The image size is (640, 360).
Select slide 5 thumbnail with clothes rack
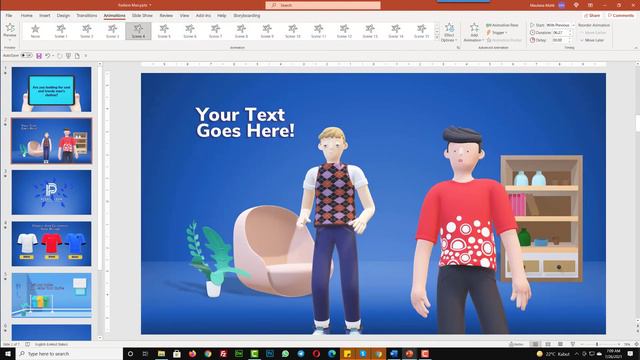[51, 296]
